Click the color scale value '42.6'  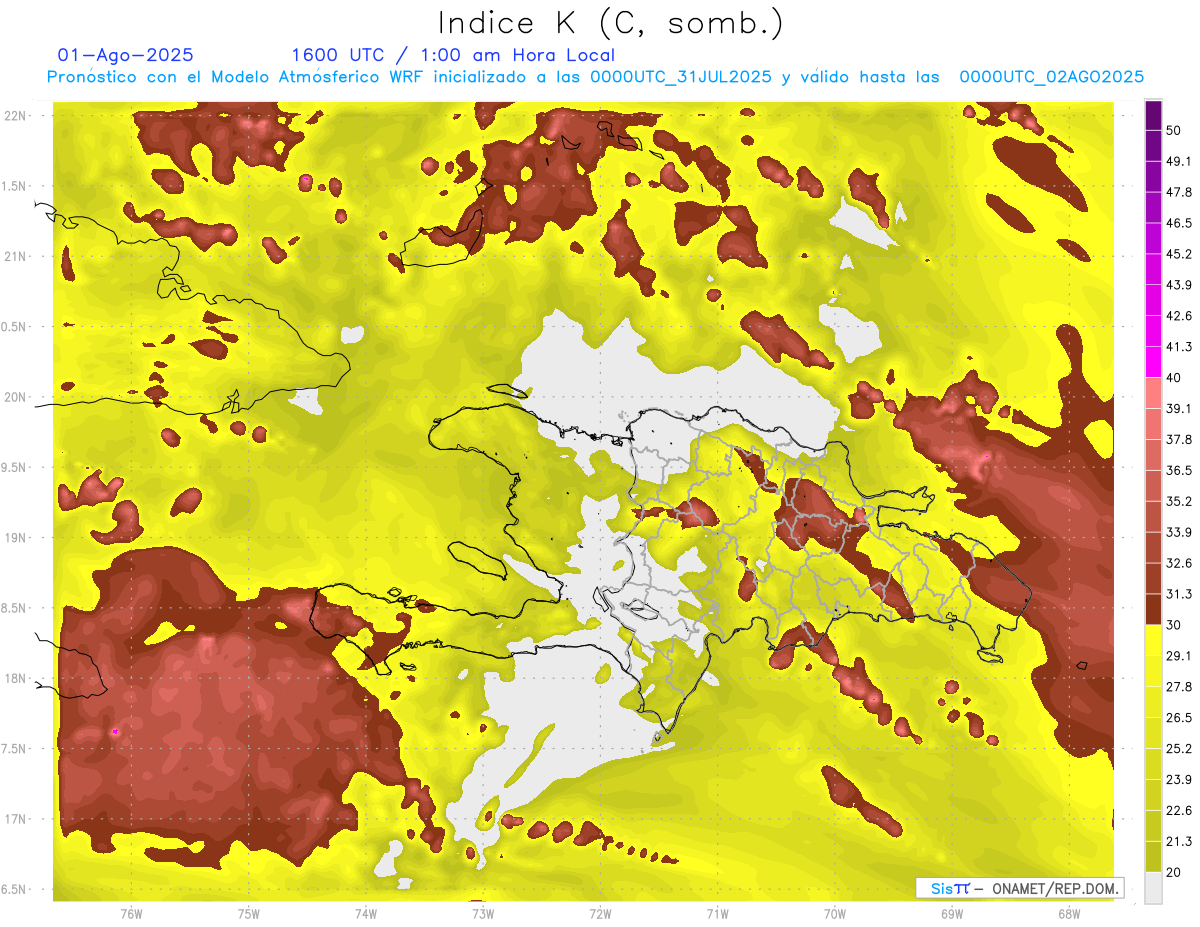coord(1179,316)
